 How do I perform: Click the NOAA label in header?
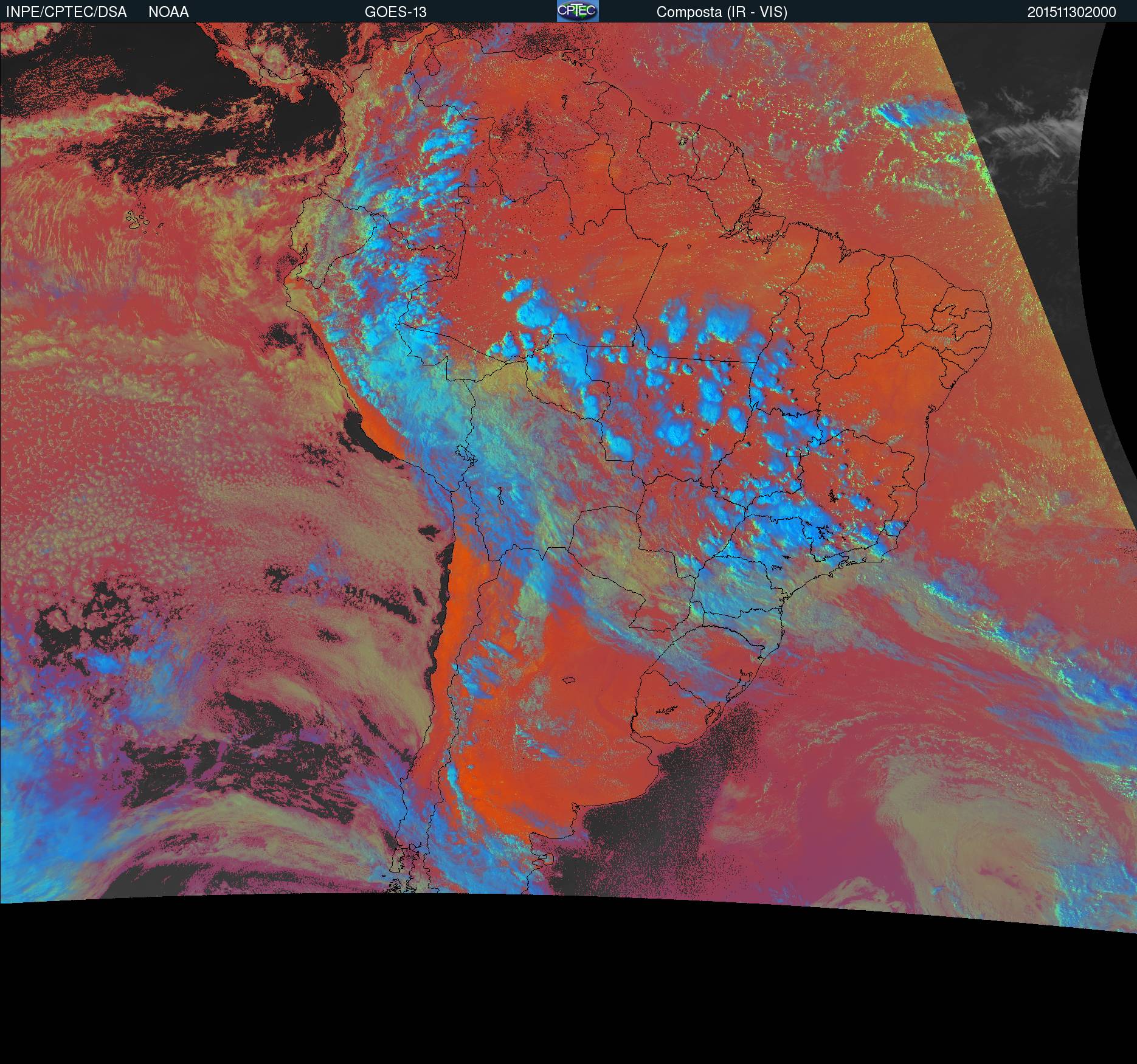[x=168, y=12]
